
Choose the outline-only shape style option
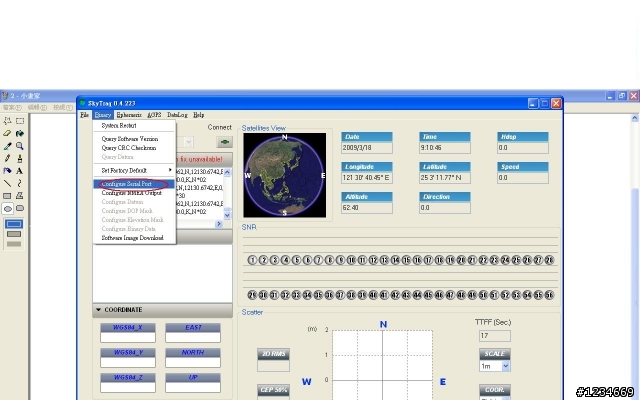(14, 224)
